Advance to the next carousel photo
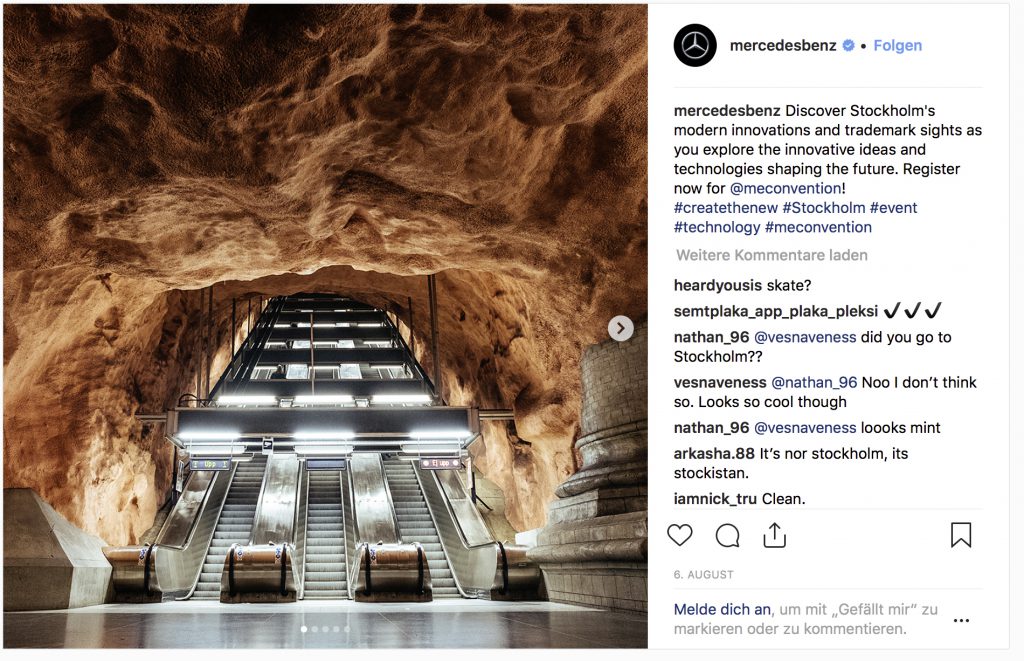1024x661 pixels. coord(620,328)
